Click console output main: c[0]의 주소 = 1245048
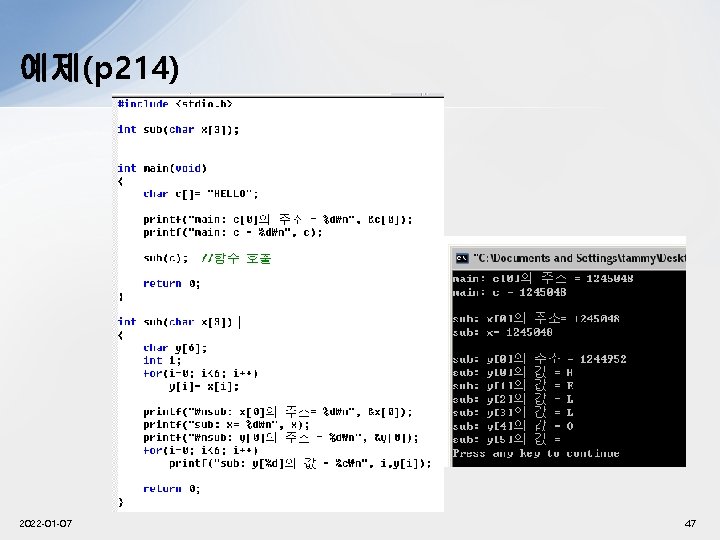 pos(543,278)
